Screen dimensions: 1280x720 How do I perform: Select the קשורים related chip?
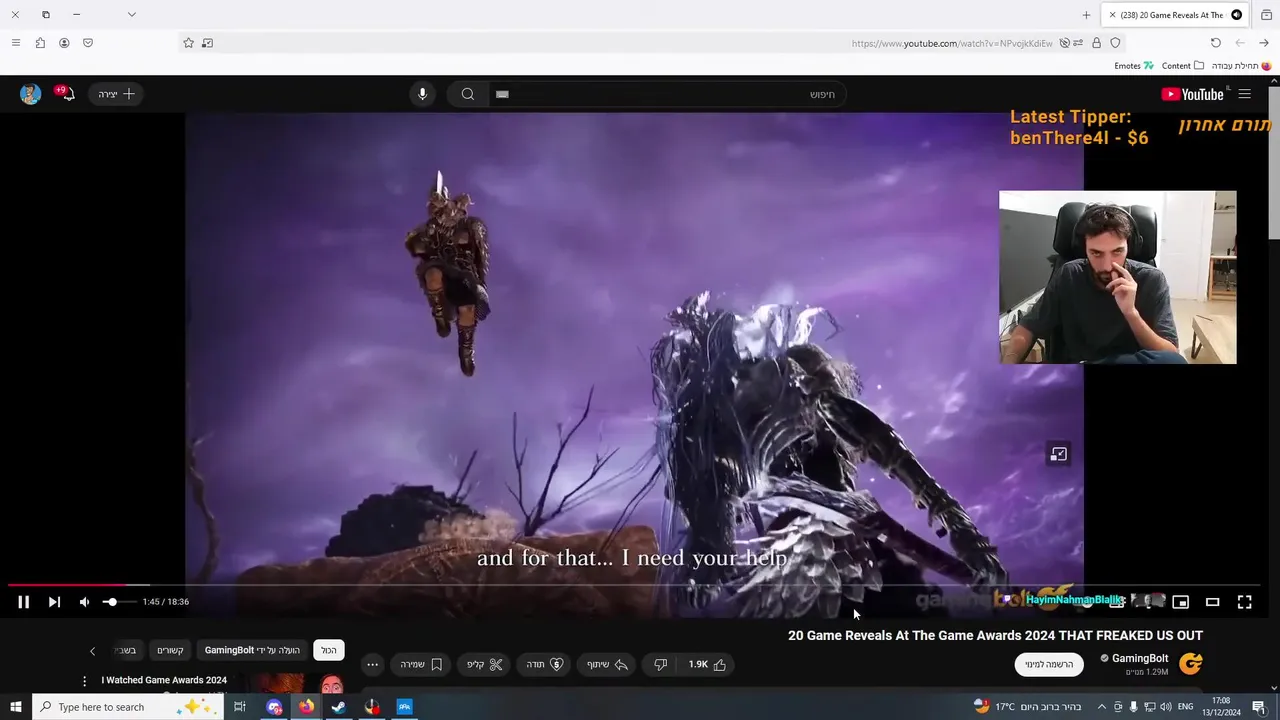[x=170, y=650]
